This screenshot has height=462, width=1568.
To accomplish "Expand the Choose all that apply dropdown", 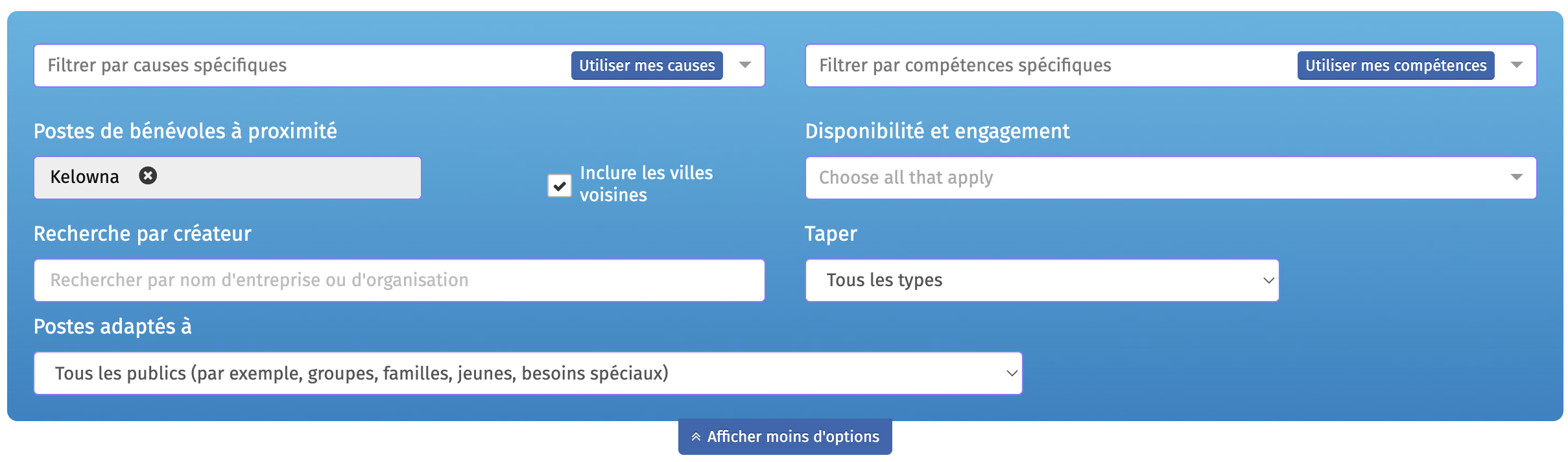I will coord(1170,177).
